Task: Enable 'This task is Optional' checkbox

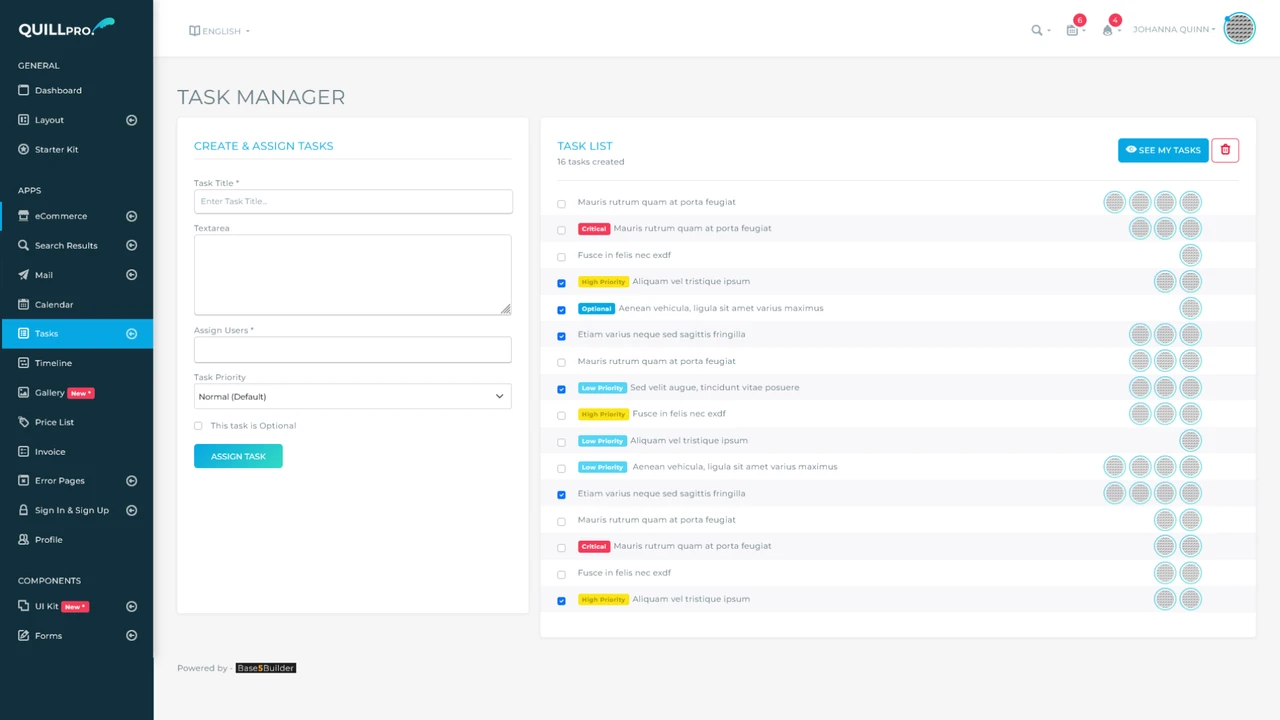Action: click(198, 426)
